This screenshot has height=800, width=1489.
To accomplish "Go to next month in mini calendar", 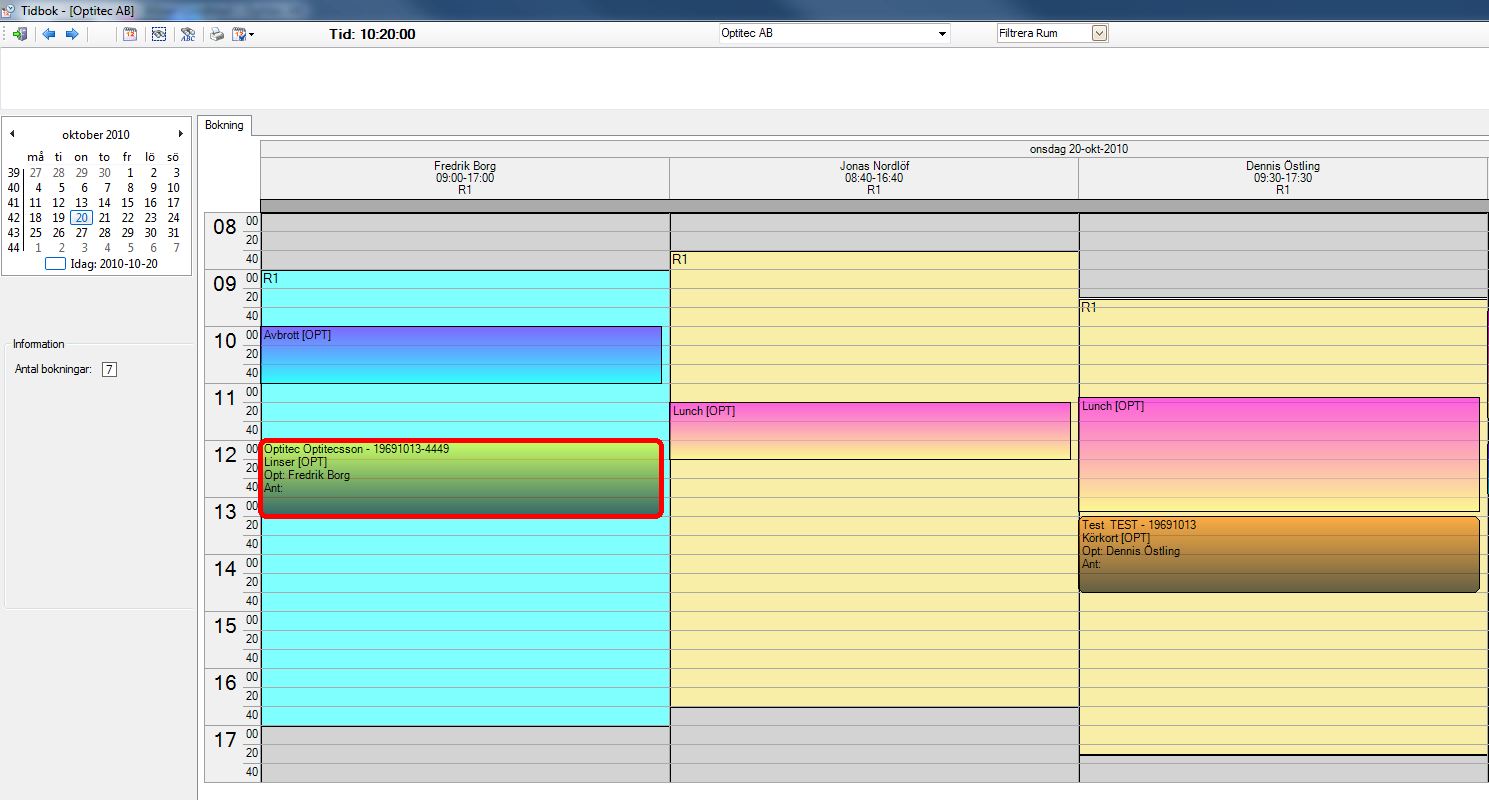I will tap(180, 134).
